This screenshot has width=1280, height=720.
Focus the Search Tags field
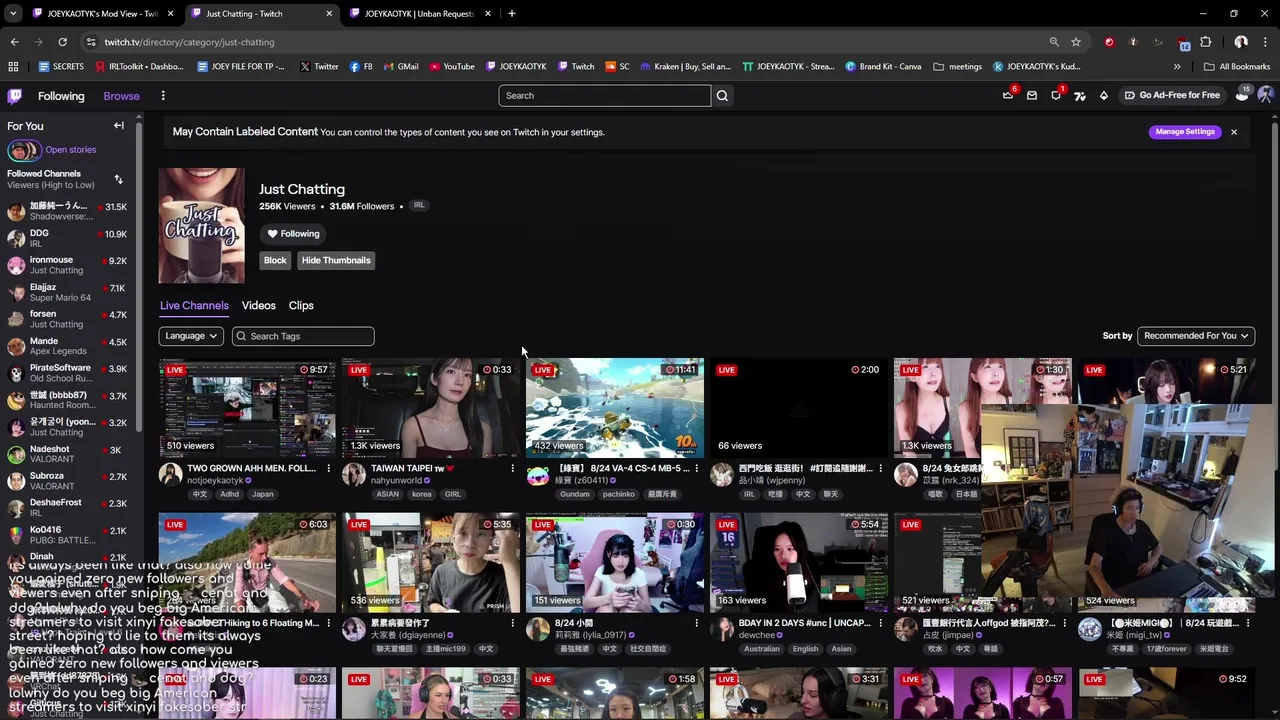[x=303, y=336]
